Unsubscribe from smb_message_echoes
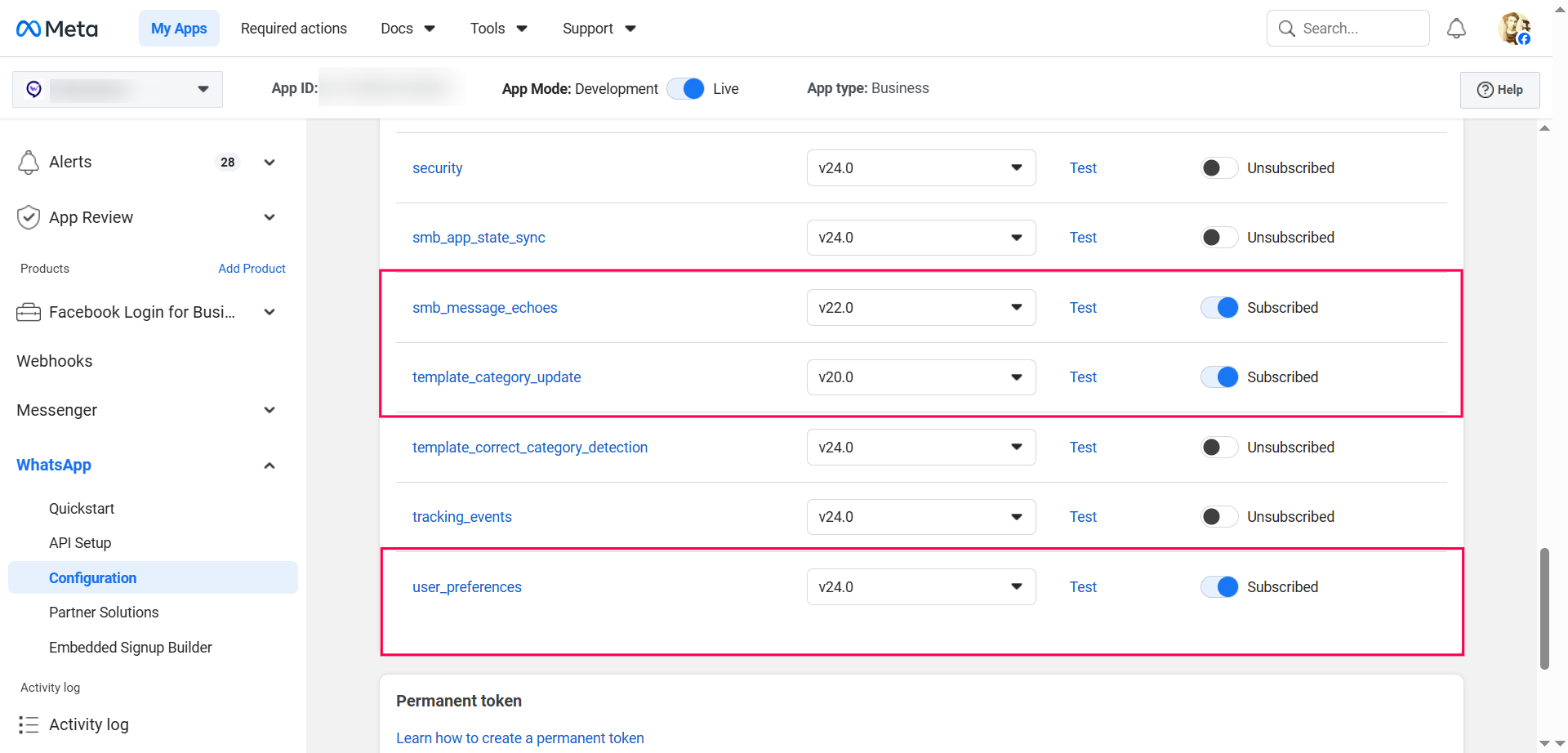1568x753 pixels. pyautogui.click(x=1218, y=307)
